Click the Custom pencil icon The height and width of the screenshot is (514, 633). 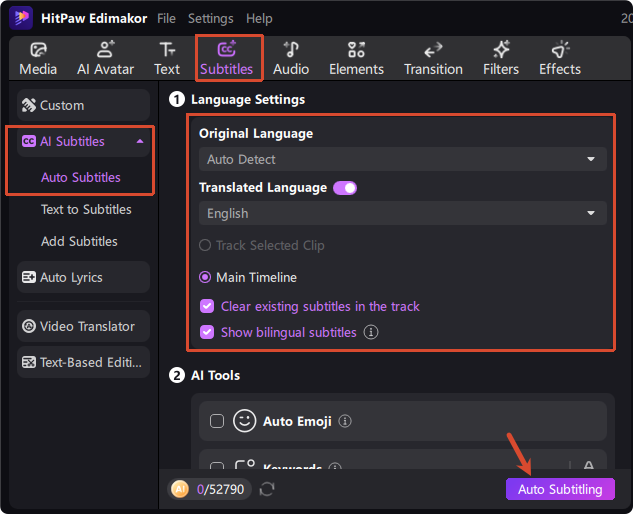(29, 105)
